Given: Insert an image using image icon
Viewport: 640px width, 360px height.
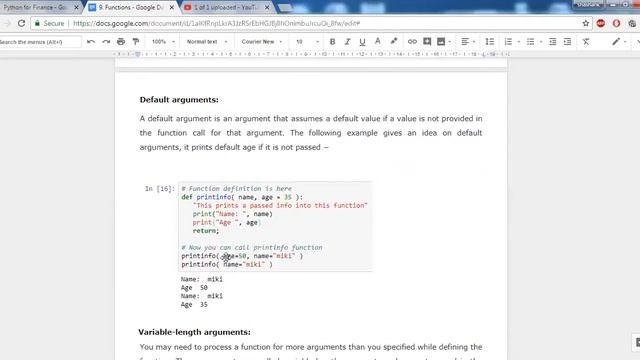Looking at the screenshot, I should [441, 42].
